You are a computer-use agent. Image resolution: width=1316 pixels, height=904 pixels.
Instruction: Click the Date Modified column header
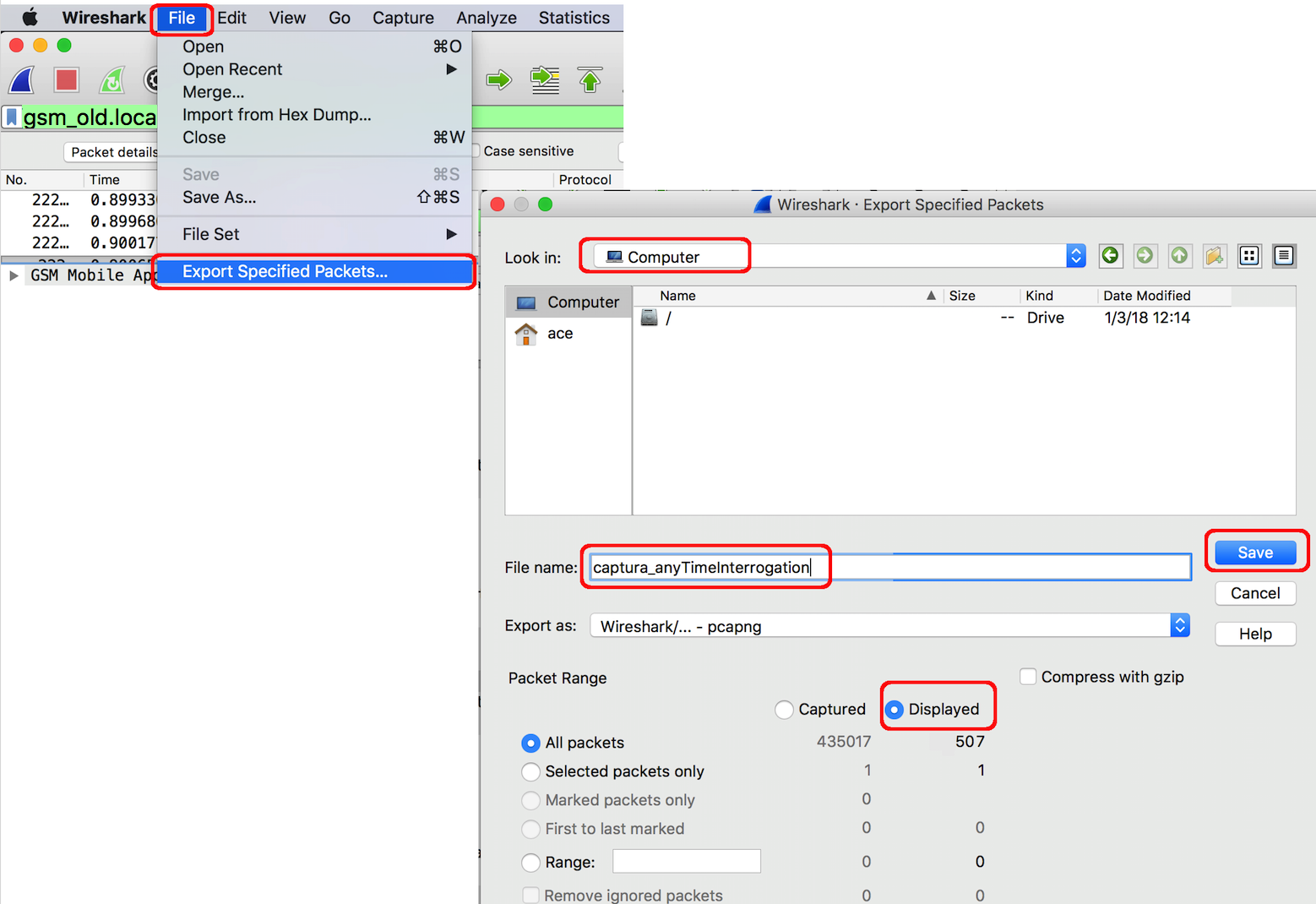[x=1164, y=296]
